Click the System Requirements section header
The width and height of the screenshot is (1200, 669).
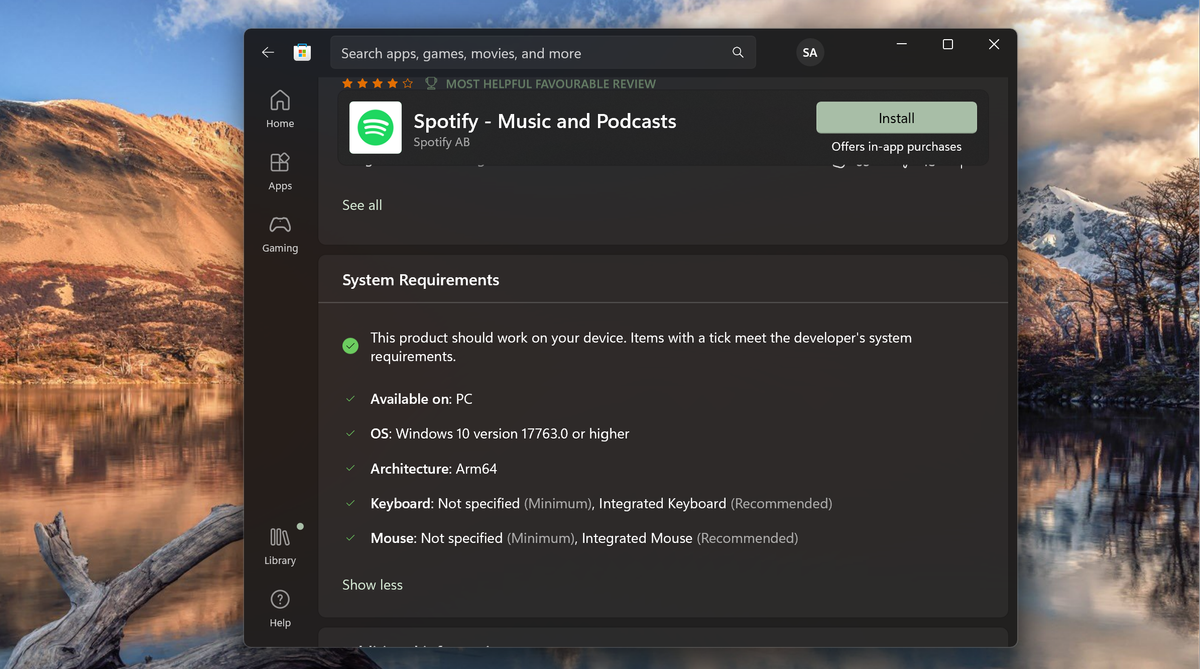click(421, 280)
